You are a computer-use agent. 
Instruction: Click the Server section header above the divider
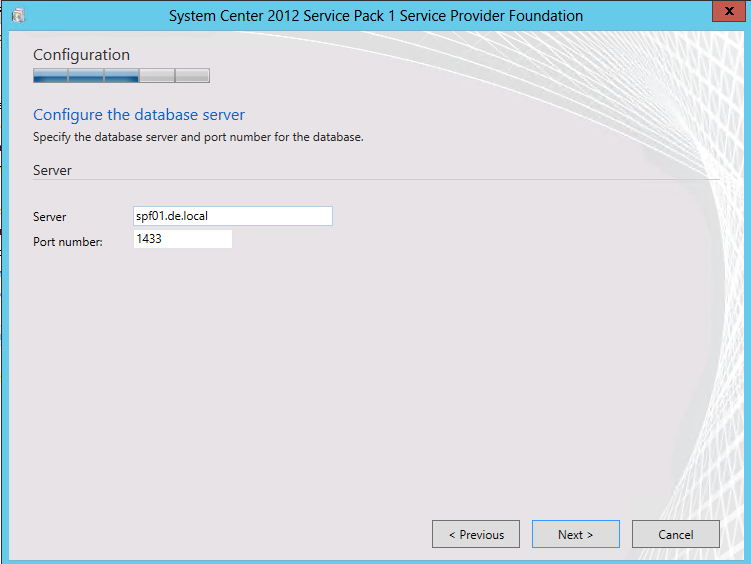(x=52, y=170)
